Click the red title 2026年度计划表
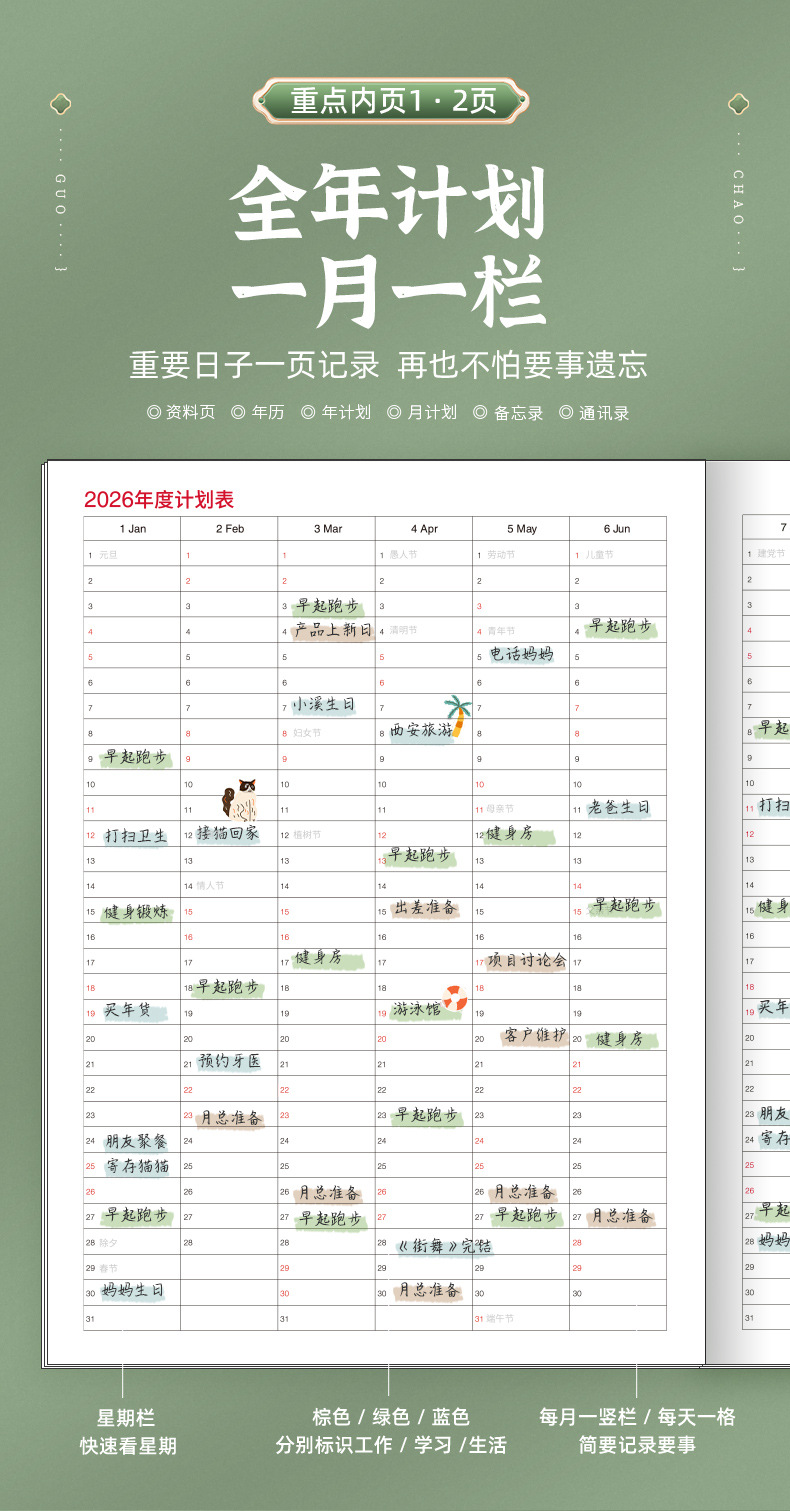The image size is (790, 1511). tap(159, 500)
